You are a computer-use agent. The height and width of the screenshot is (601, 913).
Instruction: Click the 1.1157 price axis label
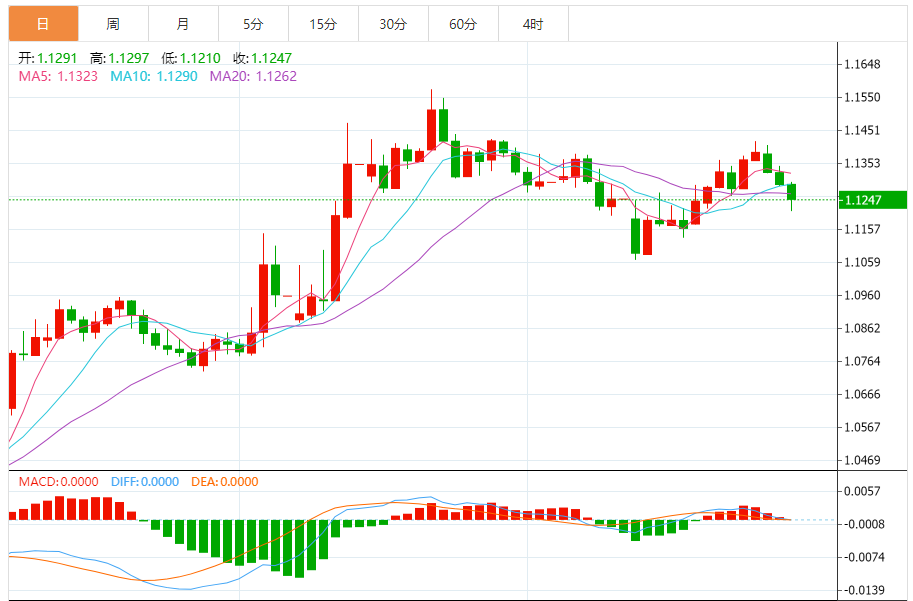coord(862,229)
